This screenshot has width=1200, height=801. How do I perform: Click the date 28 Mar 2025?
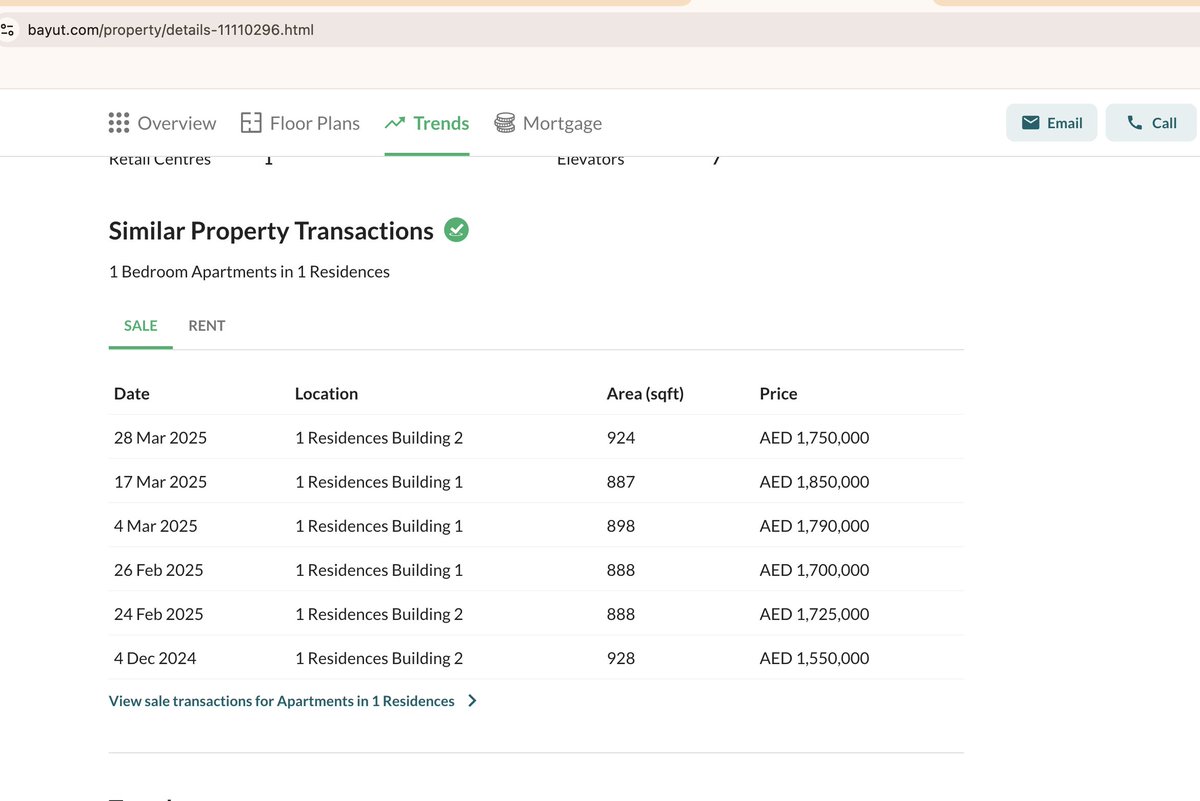(x=161, y=438)
